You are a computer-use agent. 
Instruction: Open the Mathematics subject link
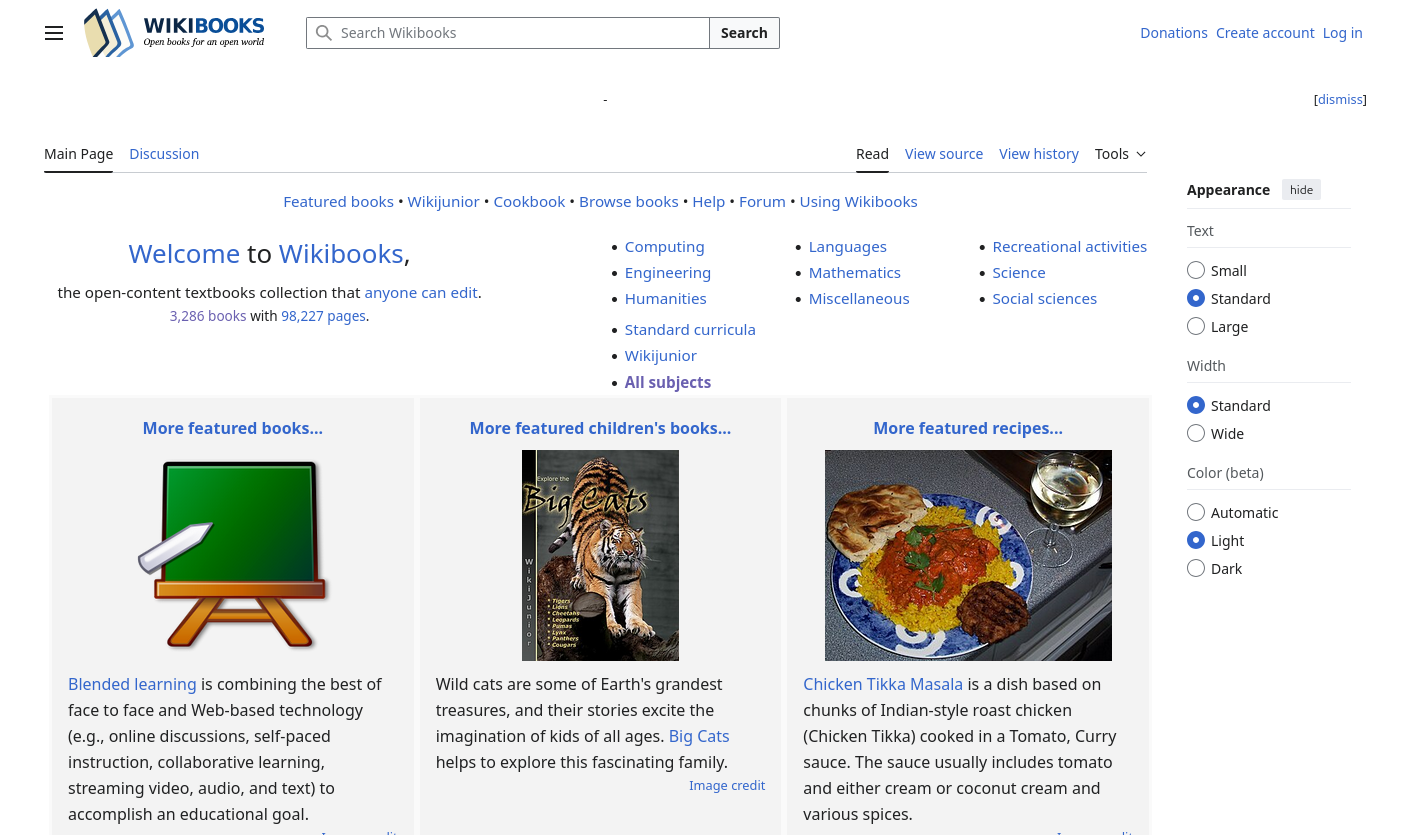pyautogui.click(x=854, y=273)
